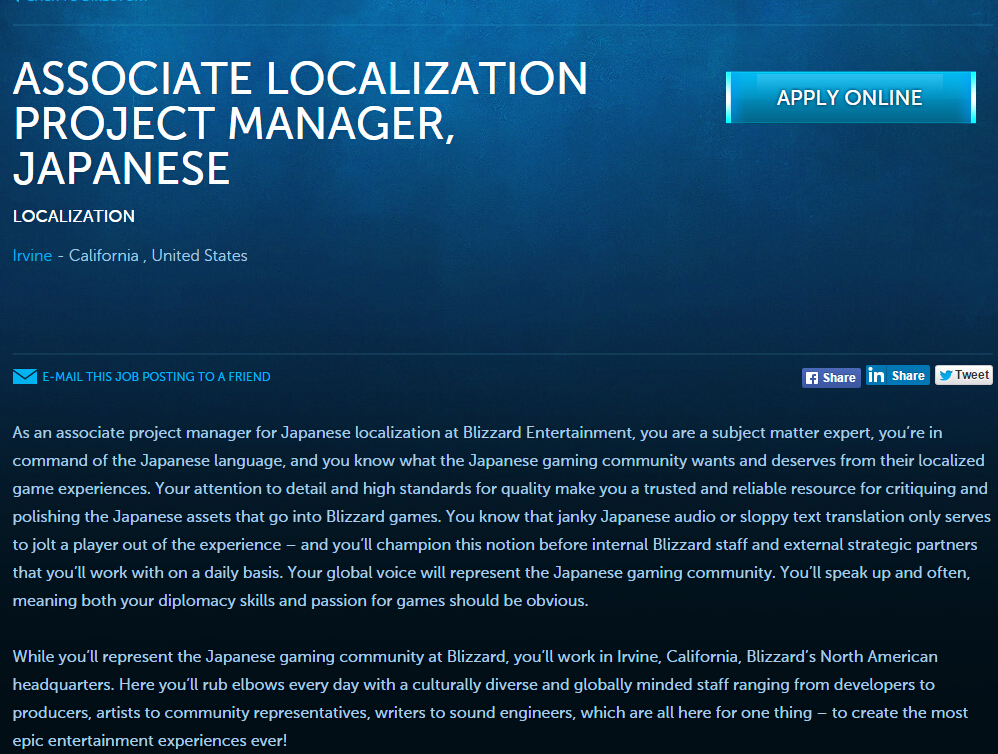
Task: Click the 'United States' location text
Action: click(199, 256)
